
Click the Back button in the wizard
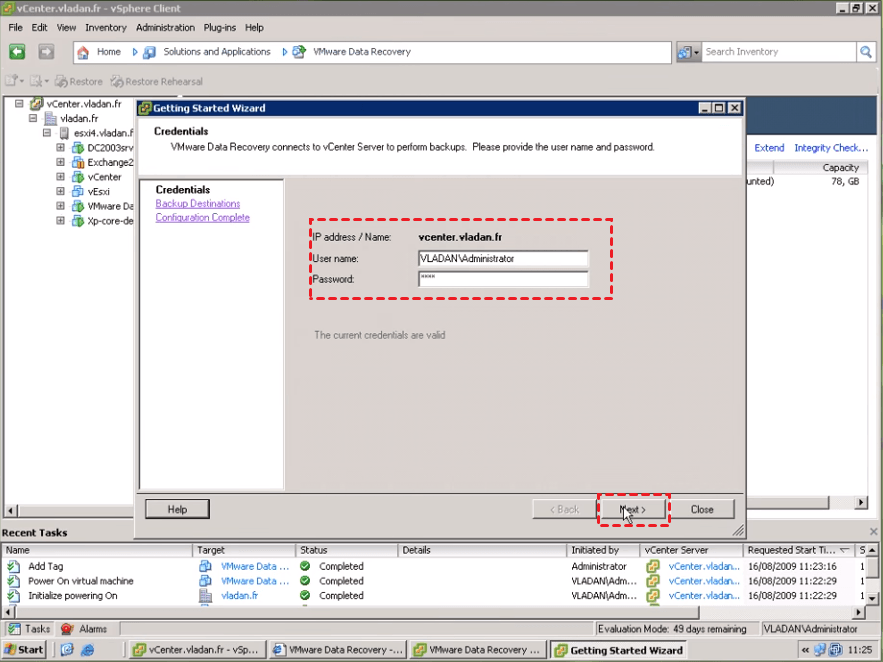[x=564, y=509]
